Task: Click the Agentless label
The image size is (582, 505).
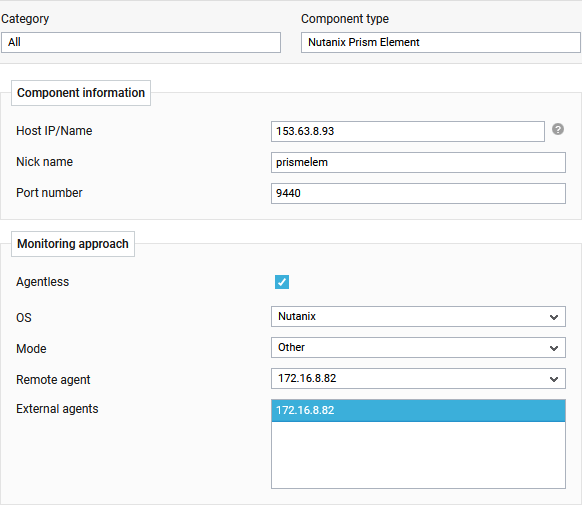Action: (43, 282)
